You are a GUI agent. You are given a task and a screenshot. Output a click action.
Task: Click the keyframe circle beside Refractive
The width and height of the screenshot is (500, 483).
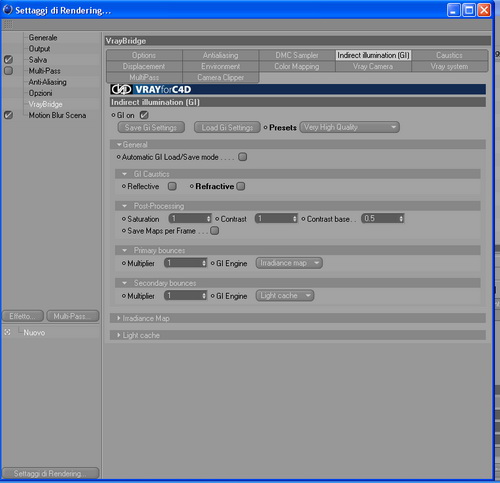coord(192,186)
